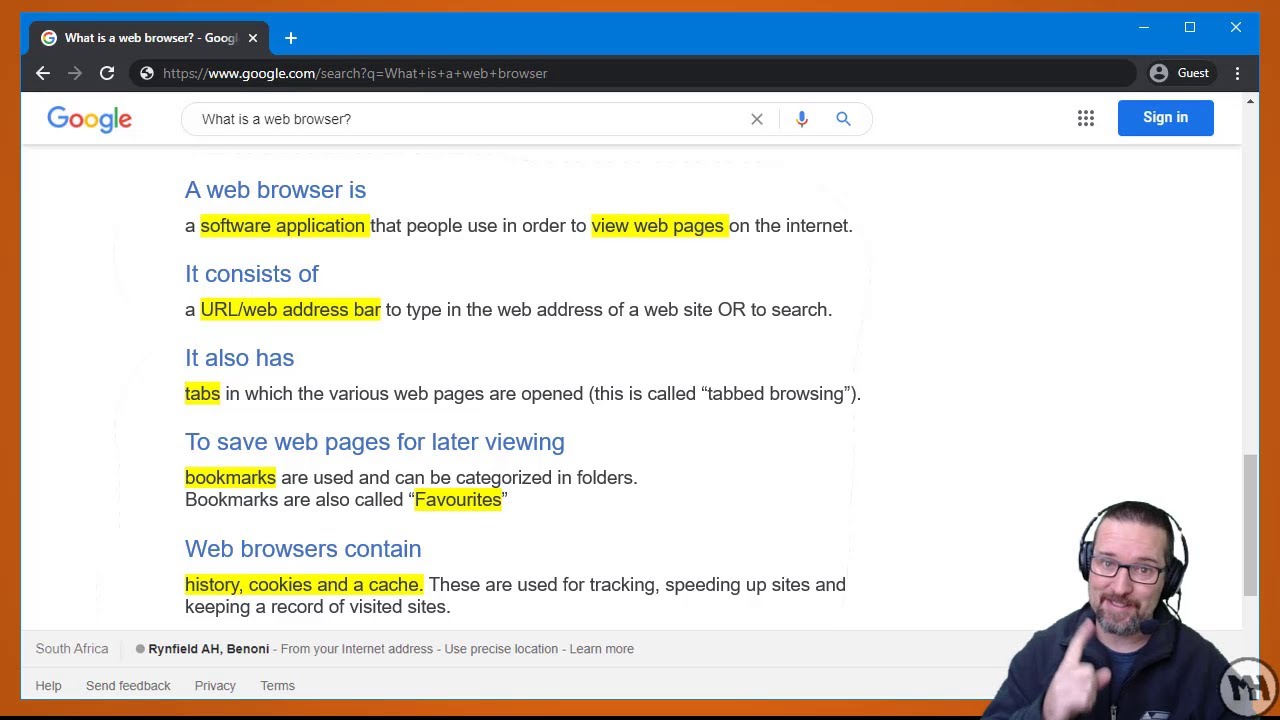Go back using the browser back arrow
The width and height of the screenshot is (1280, 720).
click(42, 73)
